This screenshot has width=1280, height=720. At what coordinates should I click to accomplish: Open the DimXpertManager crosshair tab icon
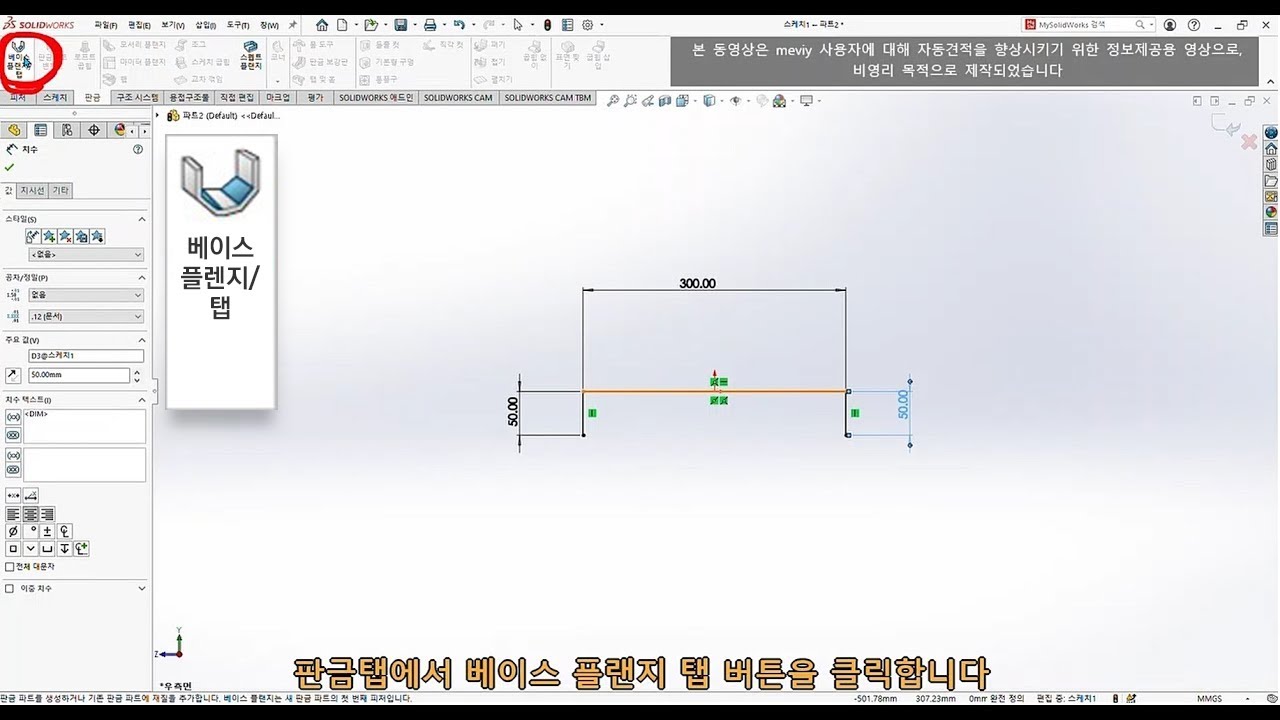pos(94,130)
